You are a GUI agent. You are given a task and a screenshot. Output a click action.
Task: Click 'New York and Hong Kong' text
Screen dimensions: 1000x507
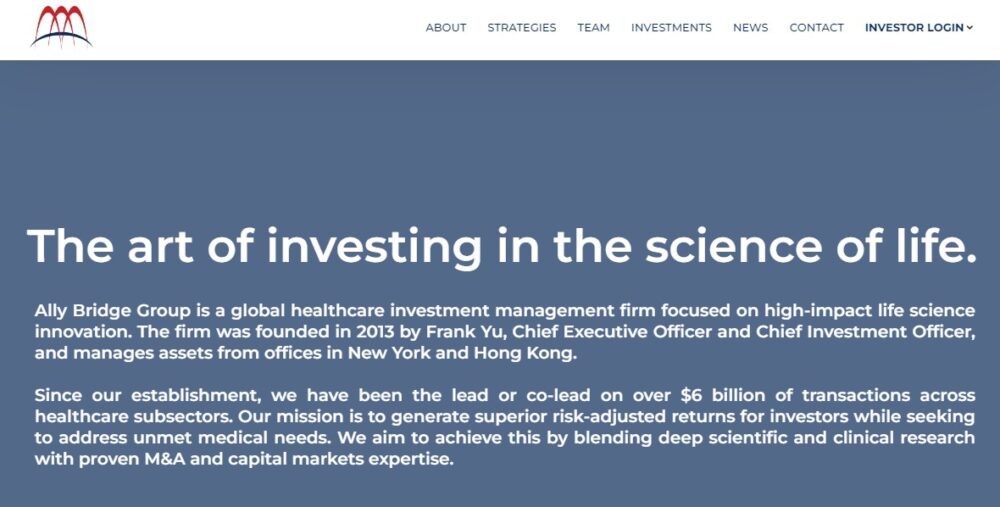click(462, 353)
